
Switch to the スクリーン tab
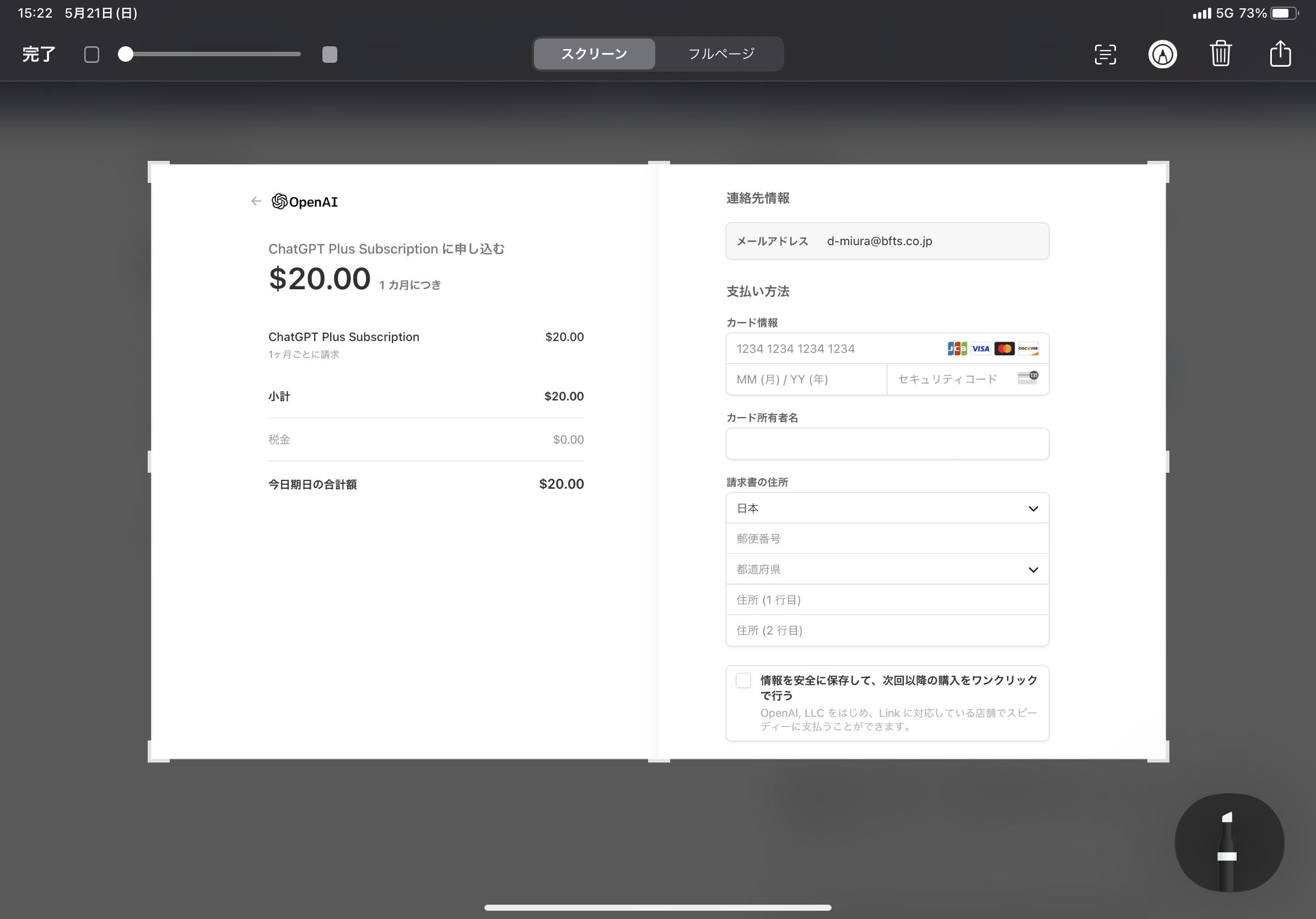tap(595, 54)
